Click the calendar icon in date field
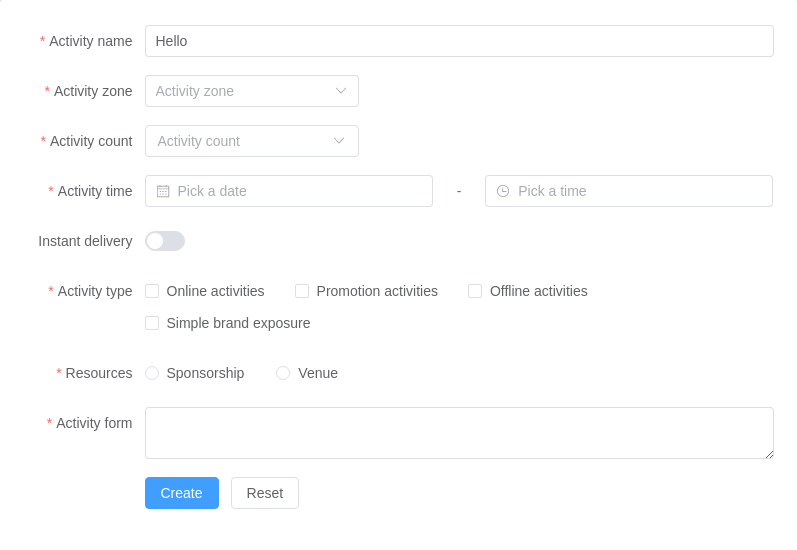This screenshot has width=797, height=550. (163, 191)
